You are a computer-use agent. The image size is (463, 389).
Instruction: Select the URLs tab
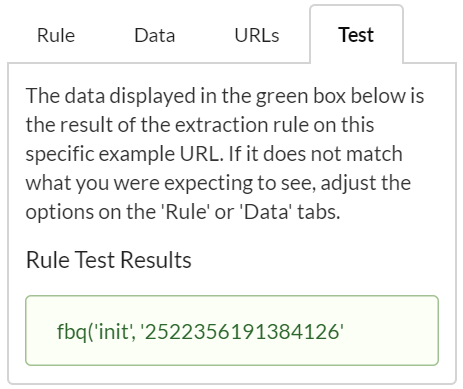257,35
